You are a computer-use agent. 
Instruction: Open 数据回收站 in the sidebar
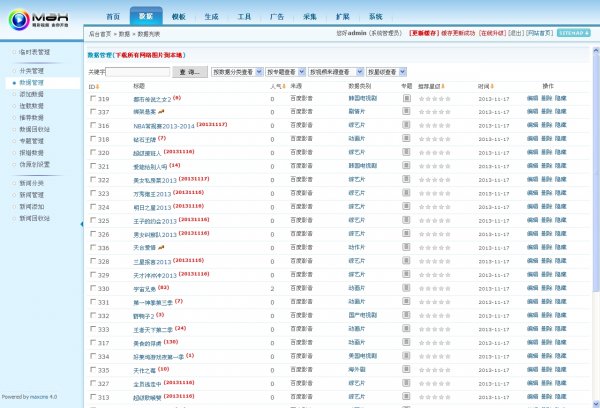(35, 129)
